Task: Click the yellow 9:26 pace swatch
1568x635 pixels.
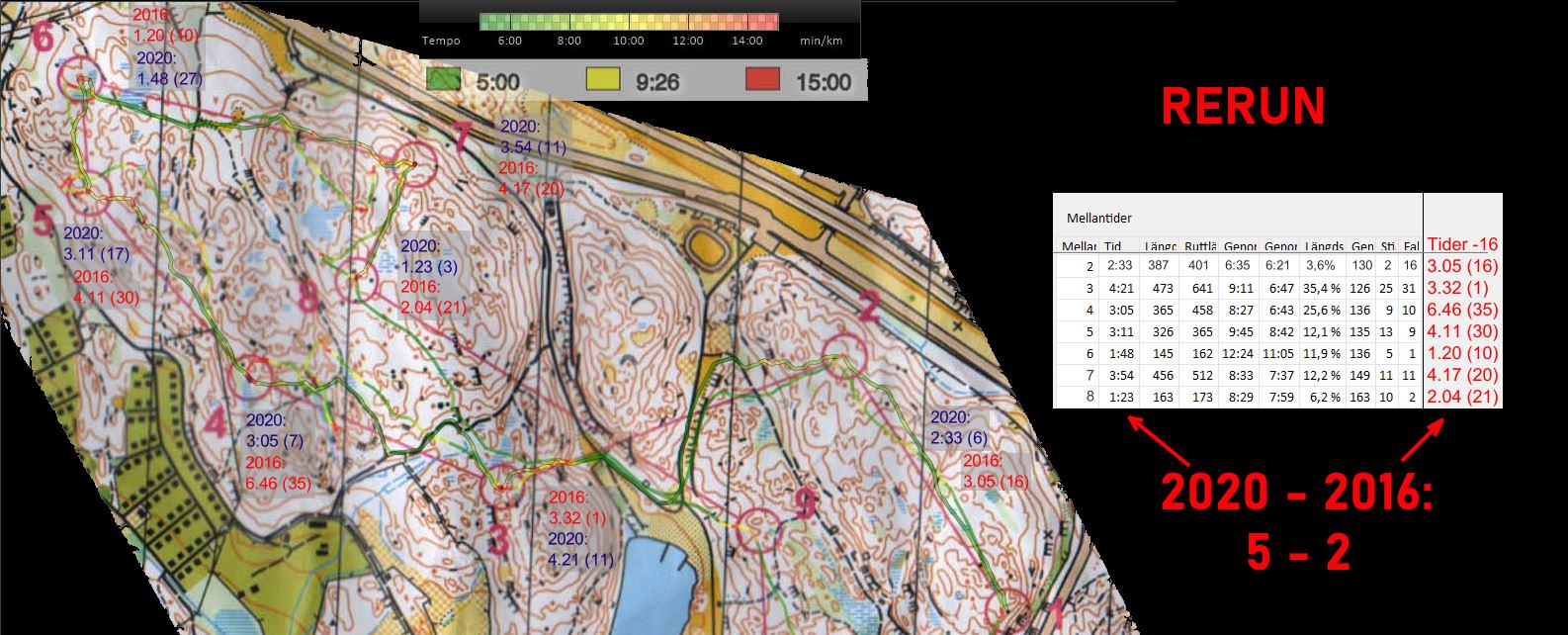Action: click(603, 80)
